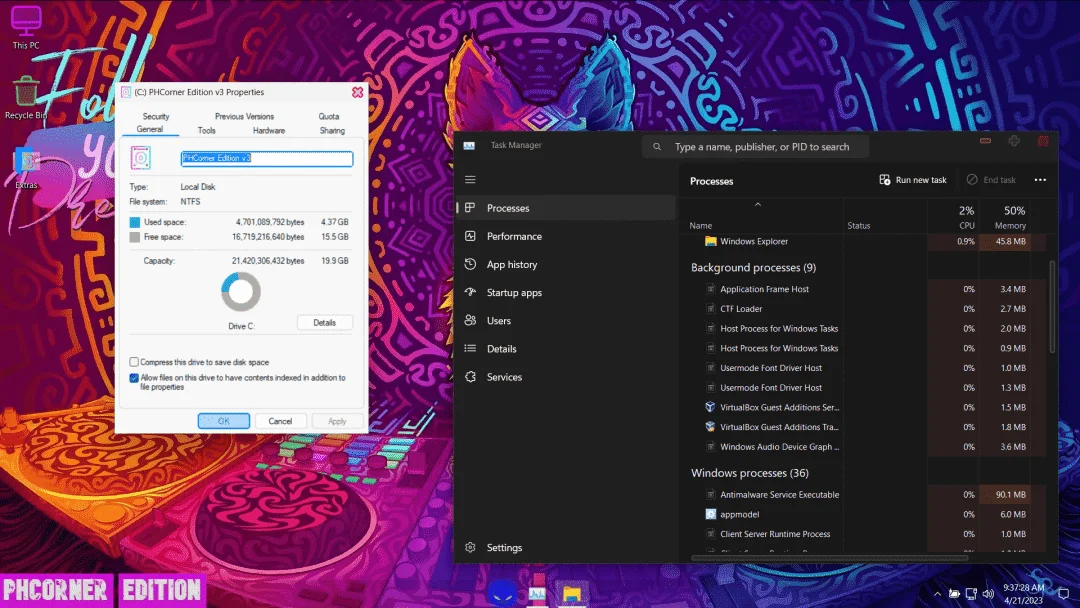Show hidden tray icons chevron
Viewport: 1080px width, 608px height.
click(x=937, y=594)
